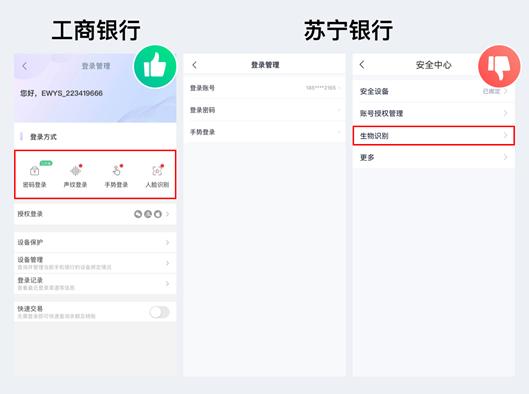Open 账号授权管理 in 安全中心
Viewport: 529px width, 394px height.
point(434,113)
